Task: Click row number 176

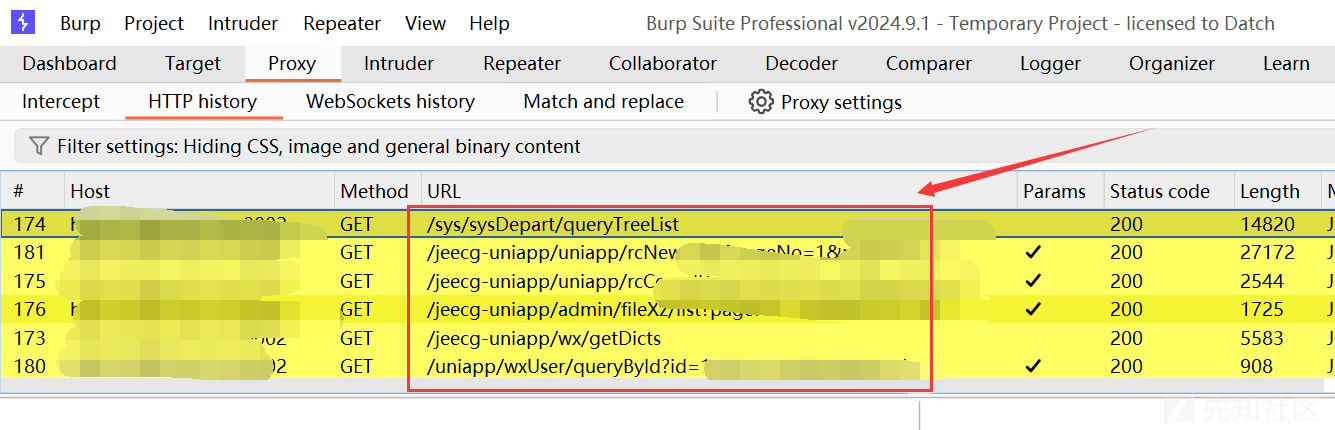Action: click(x=29, y=309)
